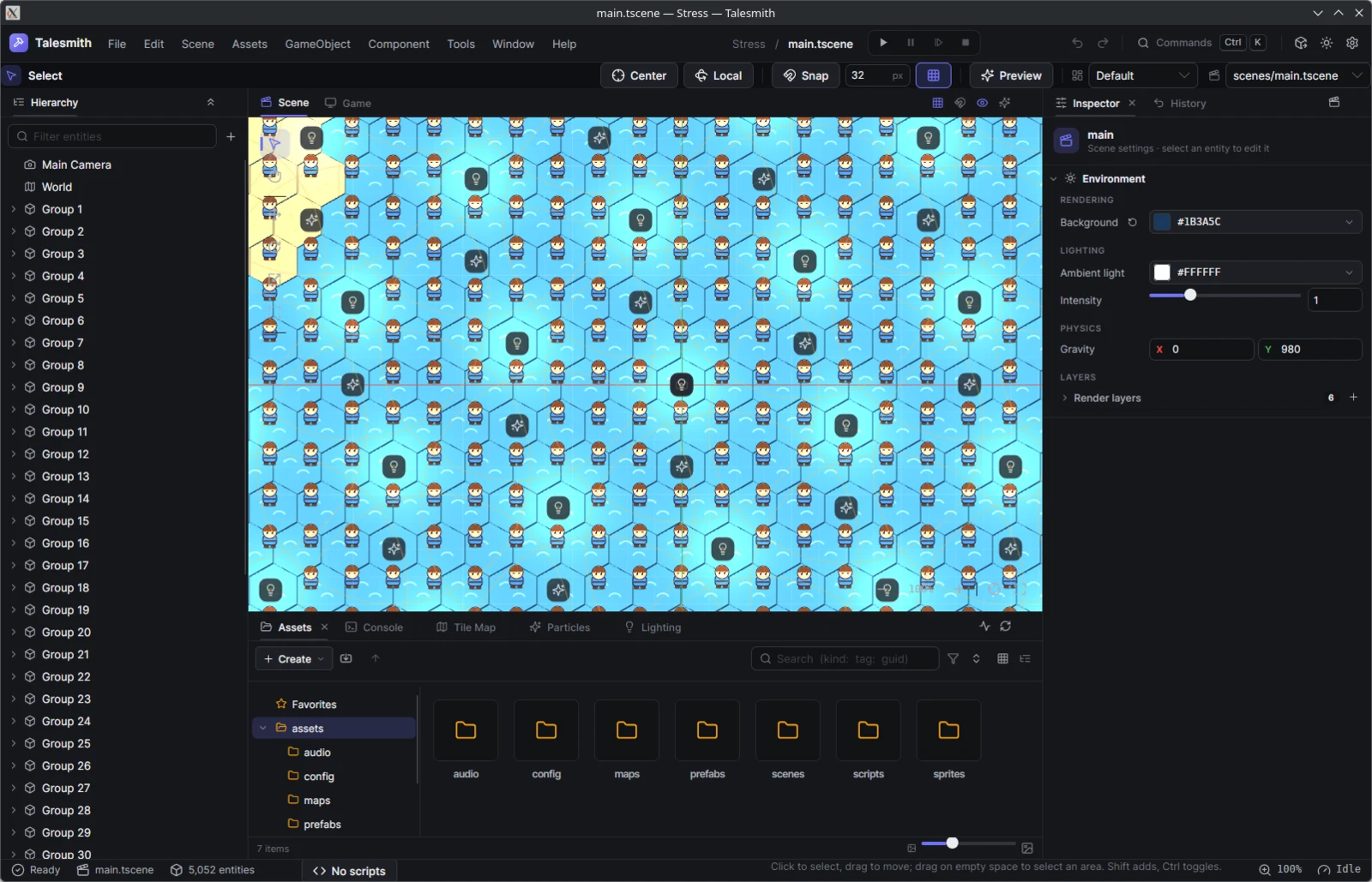Viewport: 1372px width, 882px height.
Task: Open the package export cube icon
Action: coord(1301,43)
